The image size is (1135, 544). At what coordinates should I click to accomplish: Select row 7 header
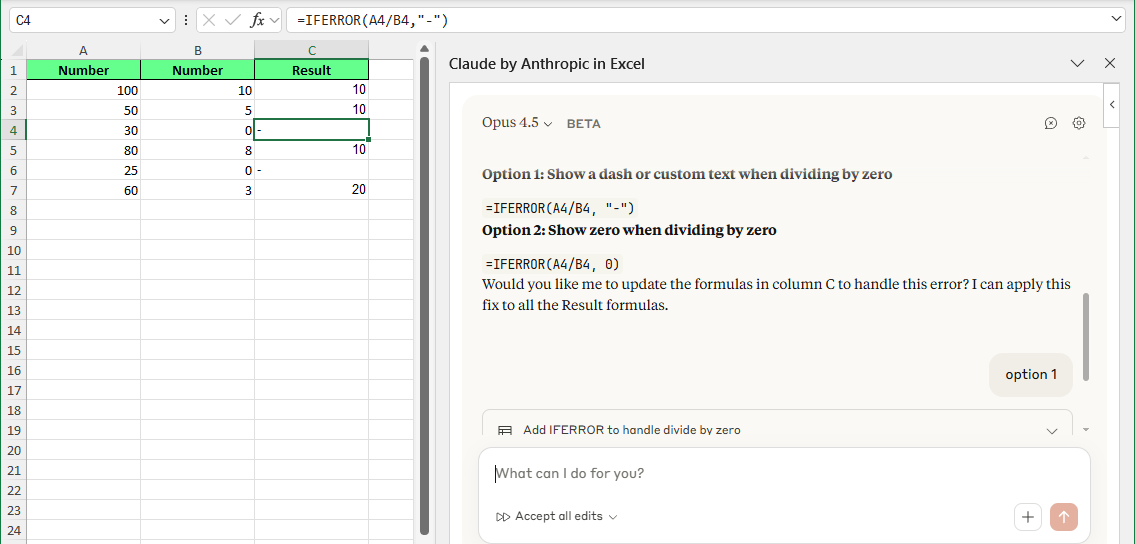click(13, 190)
